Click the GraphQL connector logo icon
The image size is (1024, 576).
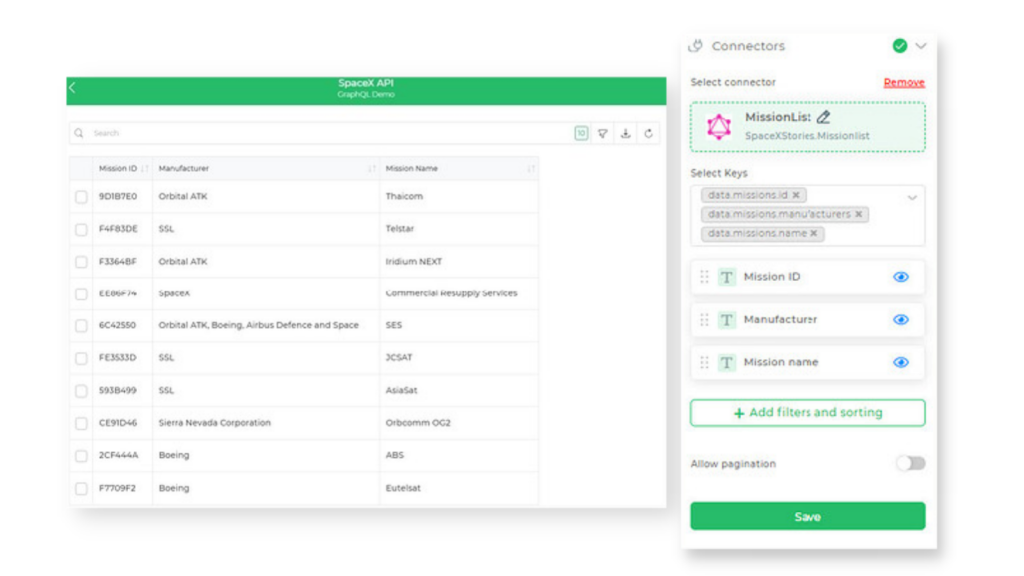(719, 126)
